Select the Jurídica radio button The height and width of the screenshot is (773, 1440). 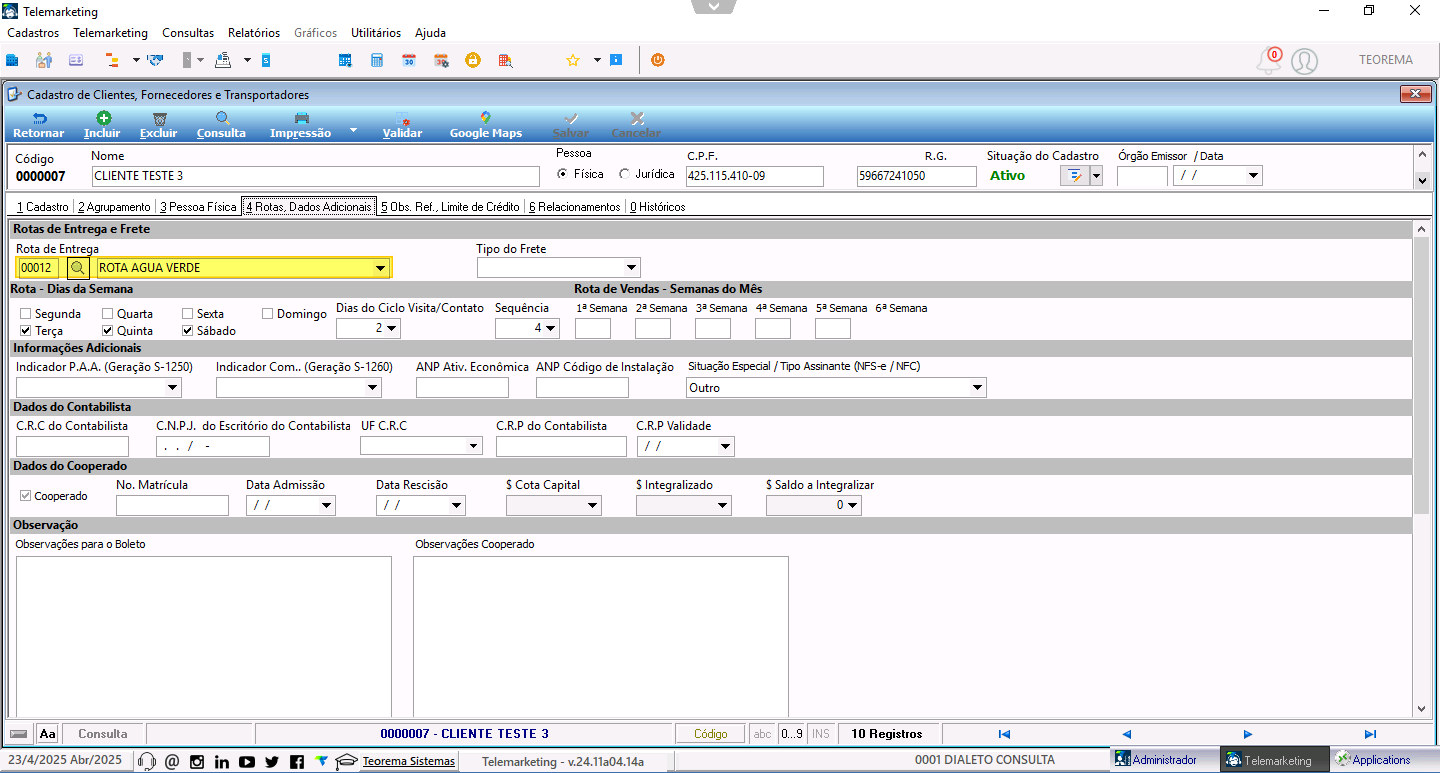(625, 174)
